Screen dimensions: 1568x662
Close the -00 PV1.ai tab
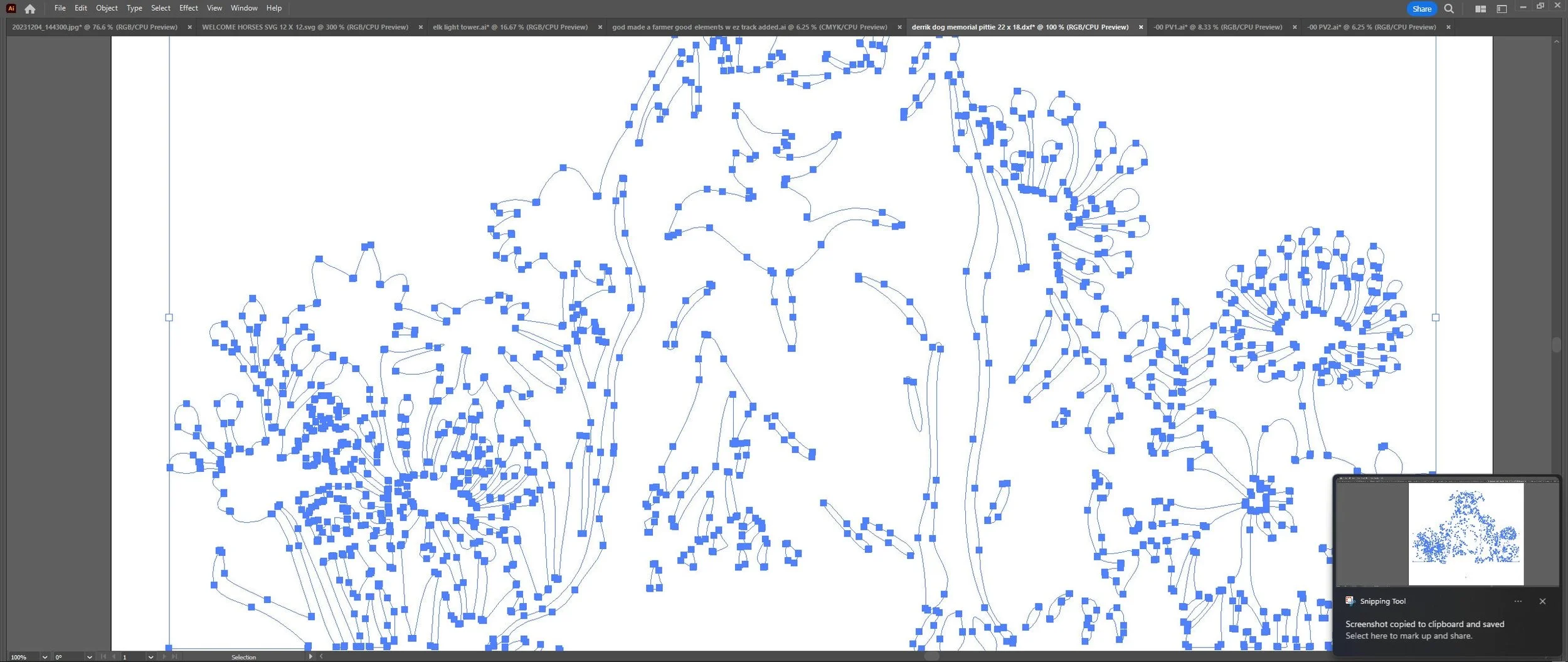[1294, 27]
